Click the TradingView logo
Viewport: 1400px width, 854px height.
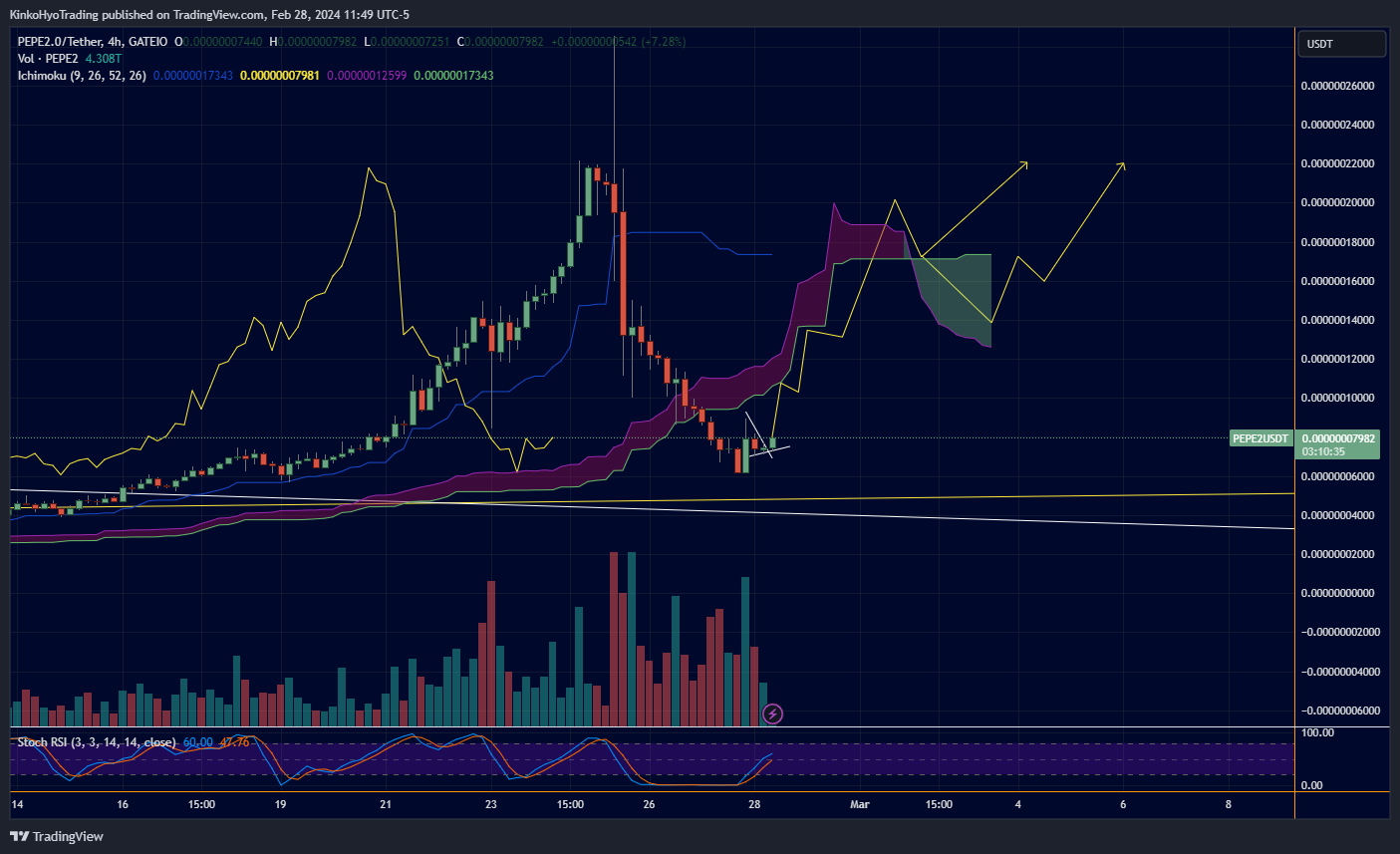coord(57,836)
